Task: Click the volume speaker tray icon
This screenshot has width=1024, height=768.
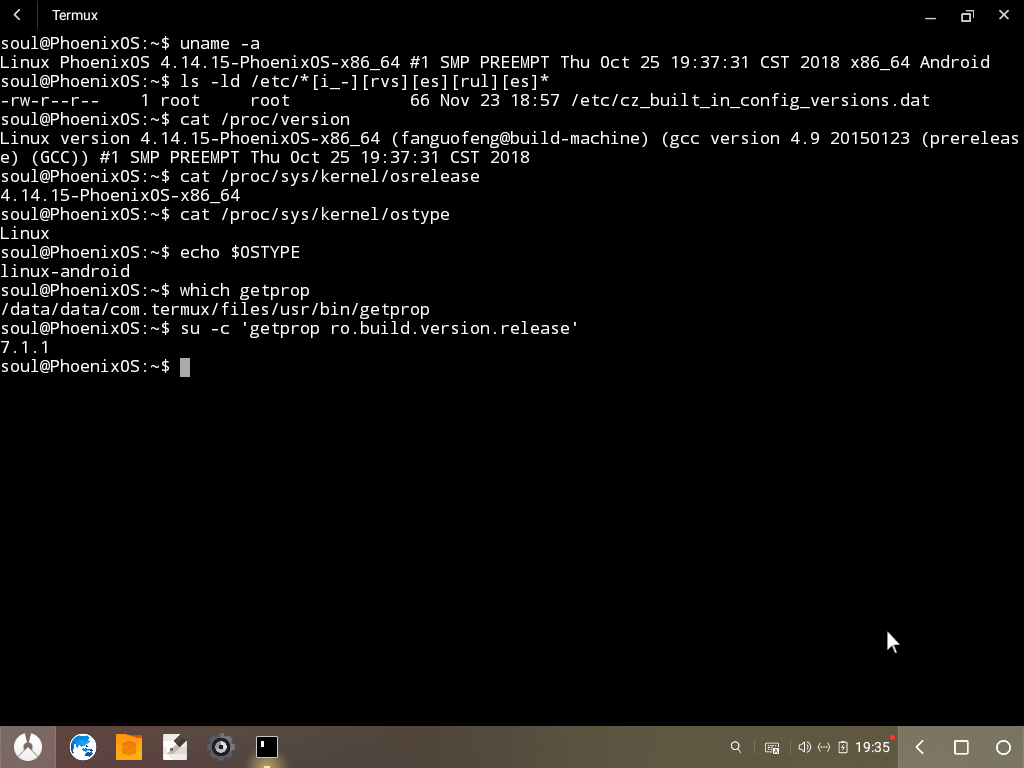Action: 805,746
